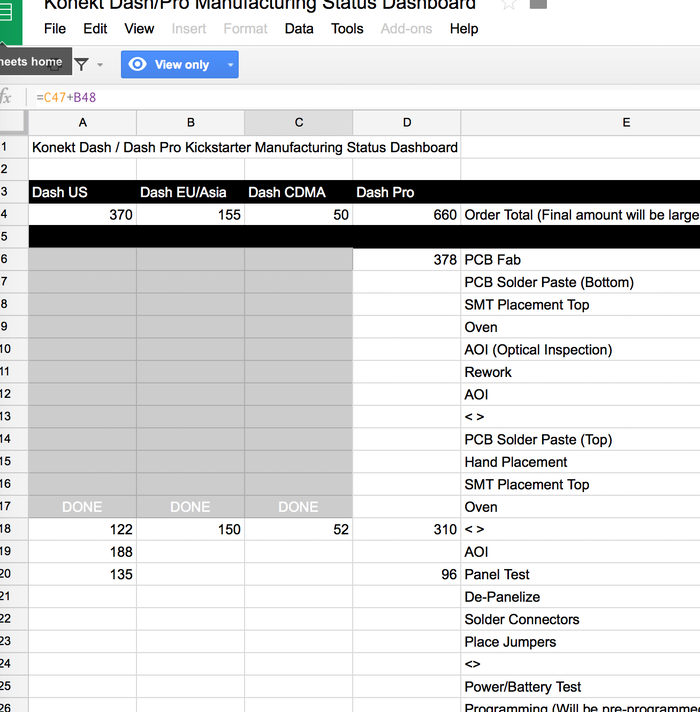700x712 pixels.
Task: Select row 1 header
Action: (14, 147)
